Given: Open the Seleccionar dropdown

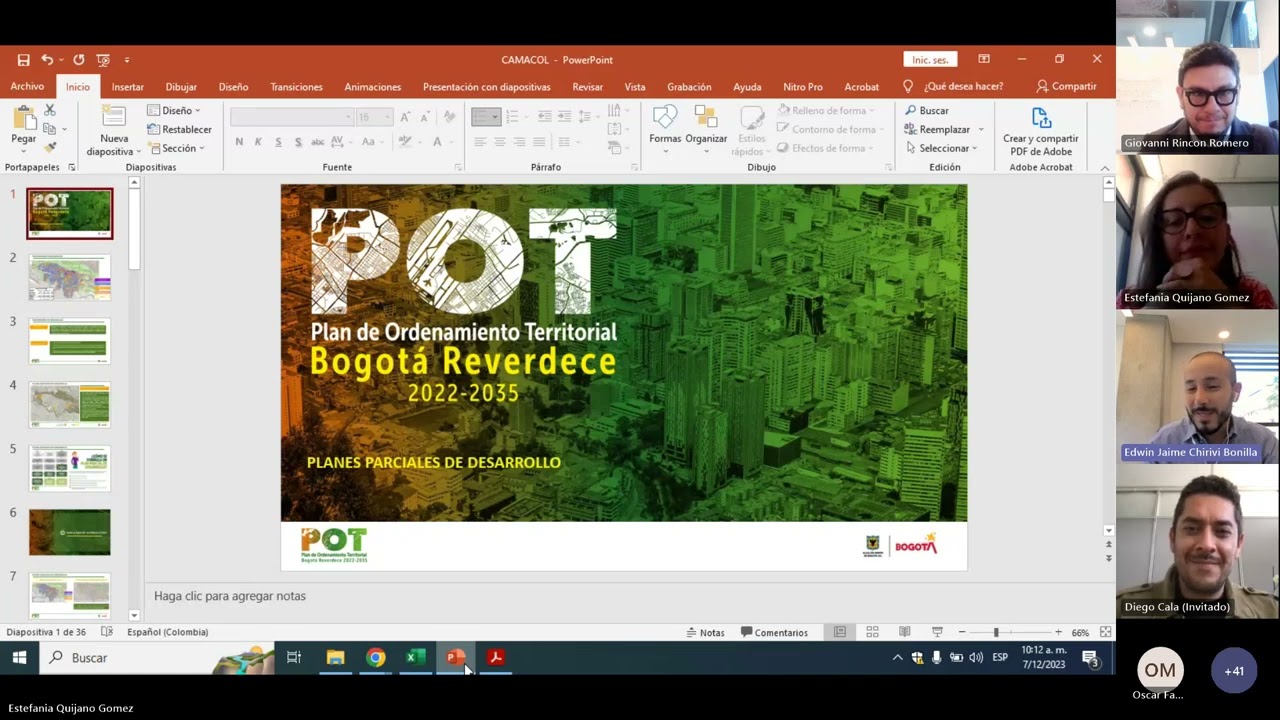Looking at the screenshot, I should (x=941, y=148).
